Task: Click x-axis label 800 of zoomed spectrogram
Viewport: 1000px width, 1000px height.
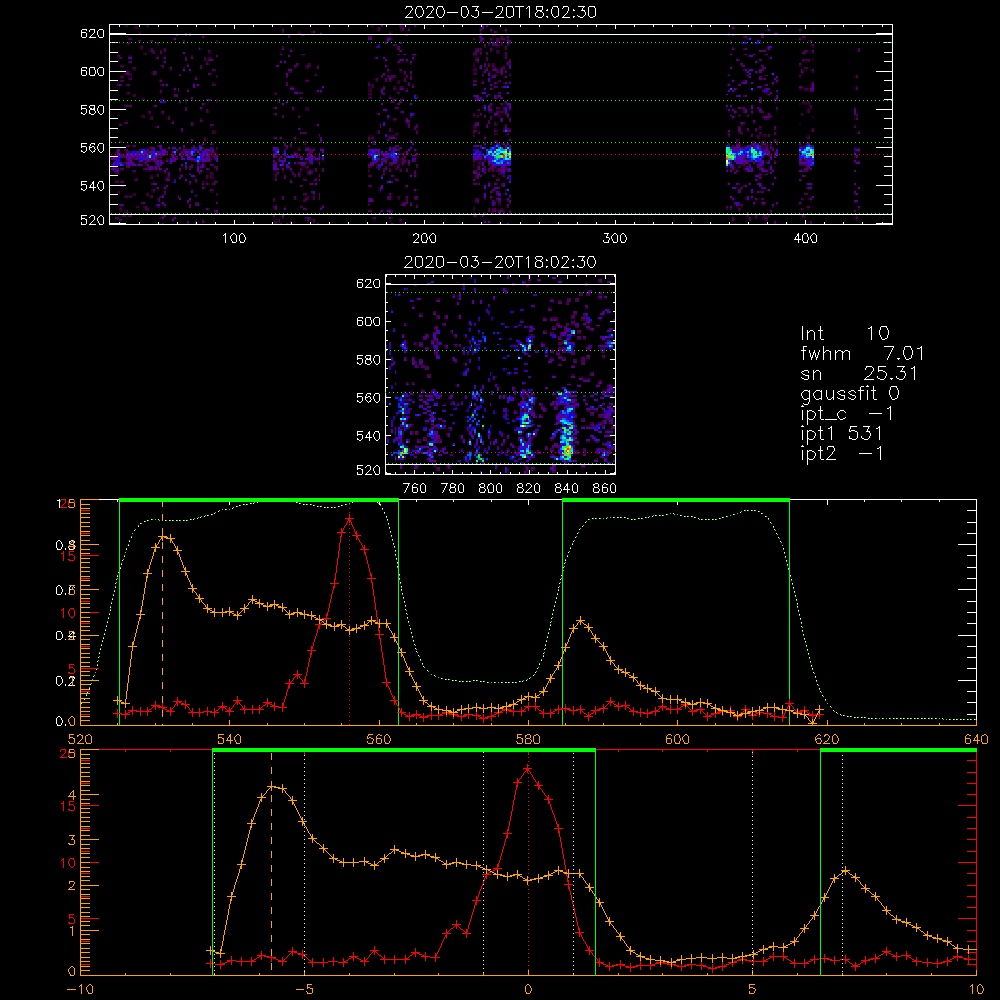Action: coord(490,489)
